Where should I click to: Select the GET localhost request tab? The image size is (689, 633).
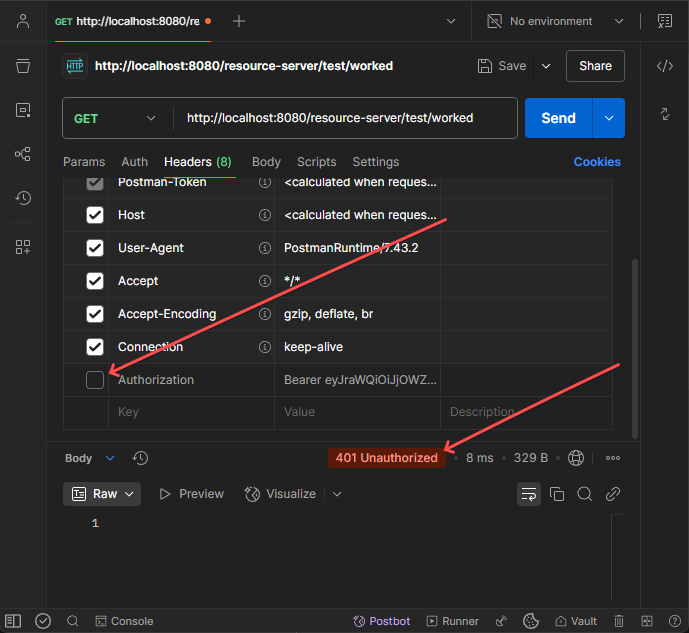point(133,21)
